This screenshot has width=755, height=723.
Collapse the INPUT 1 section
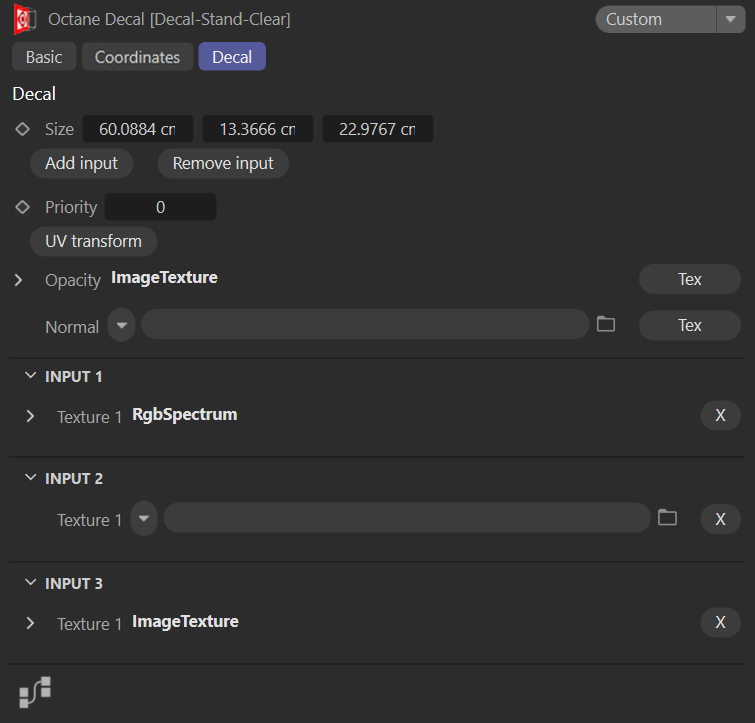(29, 377)
